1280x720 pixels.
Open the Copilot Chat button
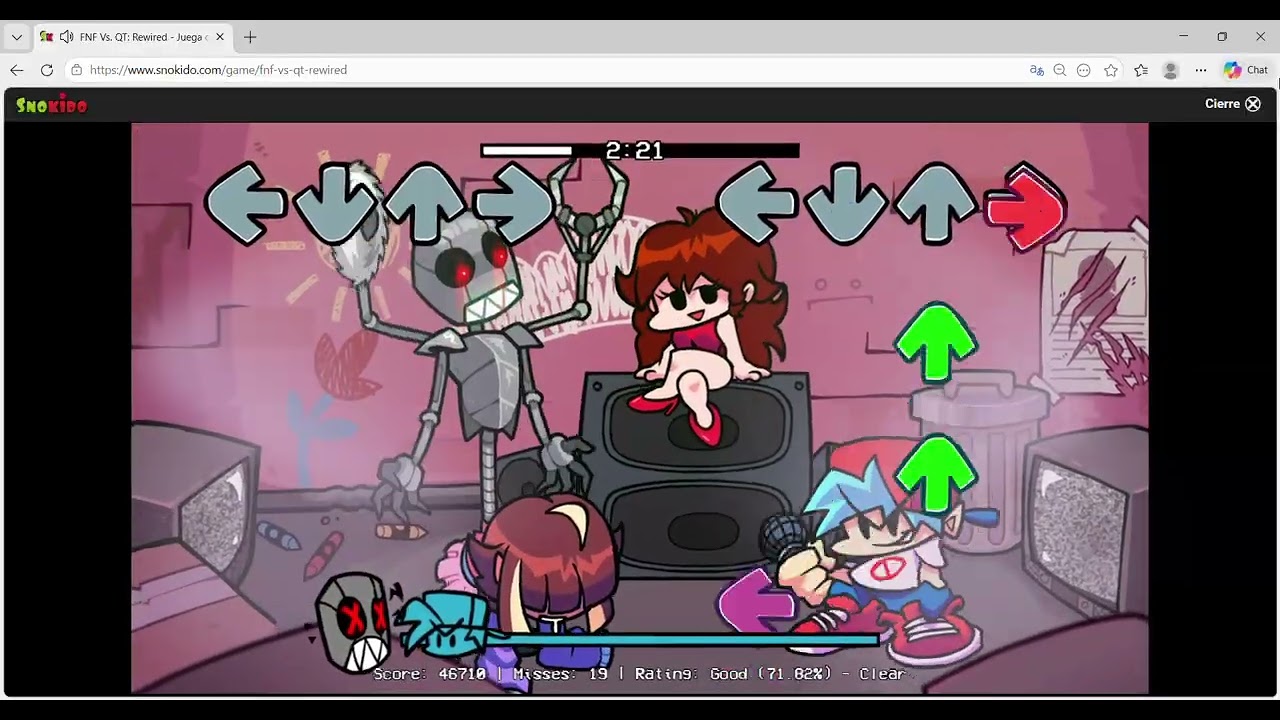tap(1246, 70)
